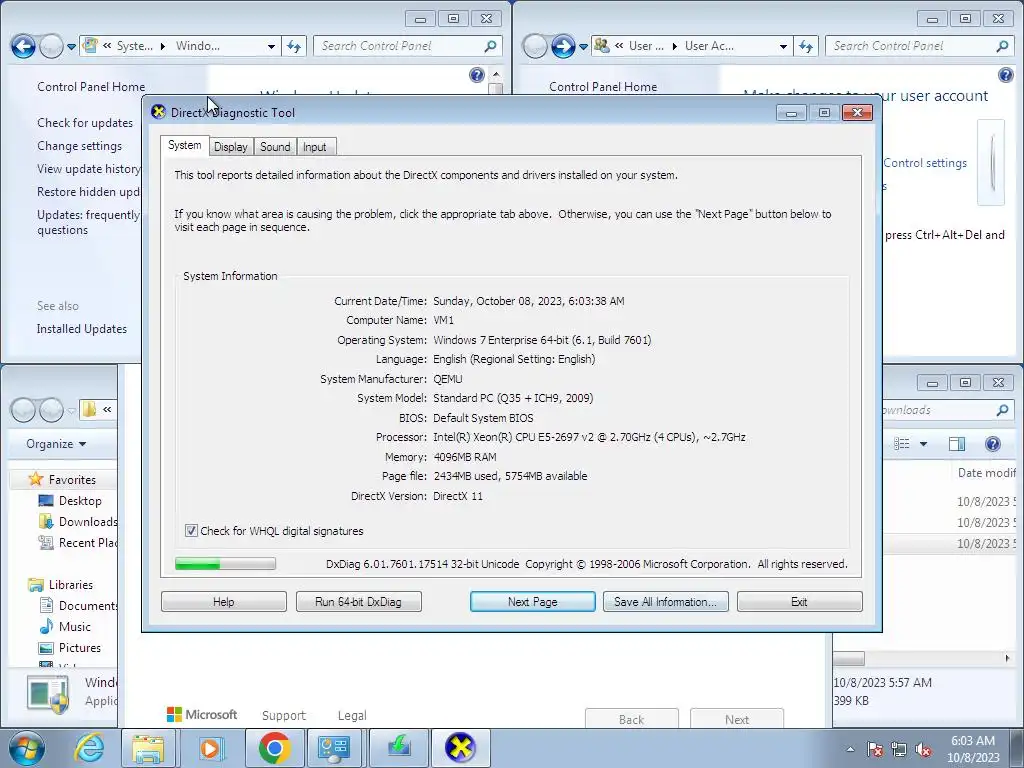
Task: Expand address bar dropdown in User Accounts window
Action: (x=783, y=46)
